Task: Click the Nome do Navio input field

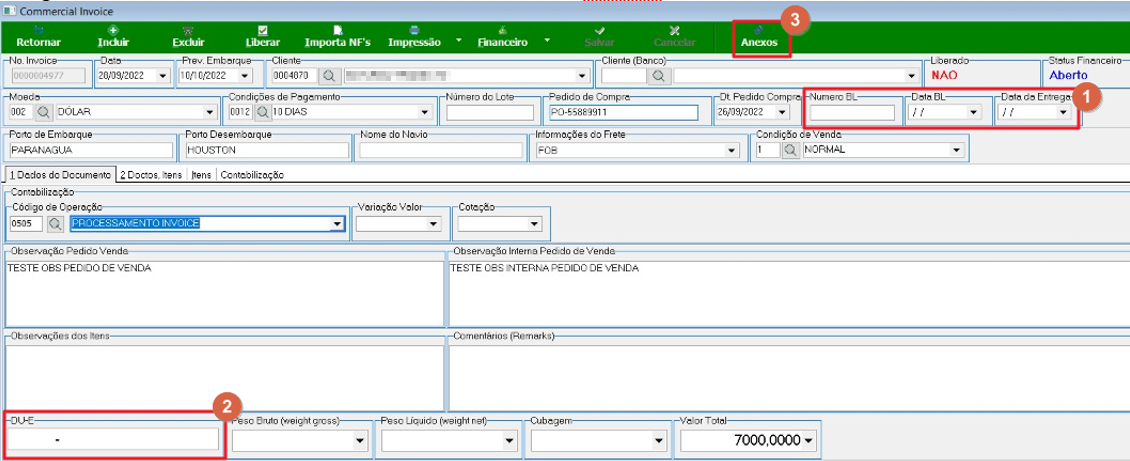Action: tap(441, 150)
